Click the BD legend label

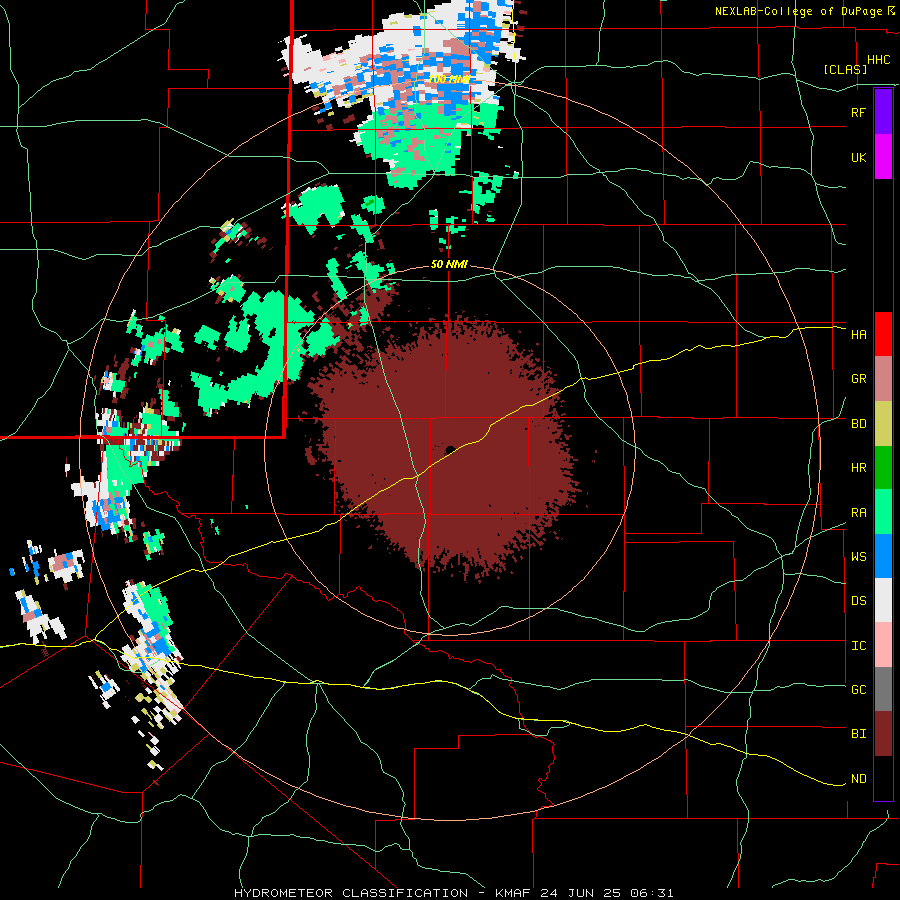coord(858,424)
